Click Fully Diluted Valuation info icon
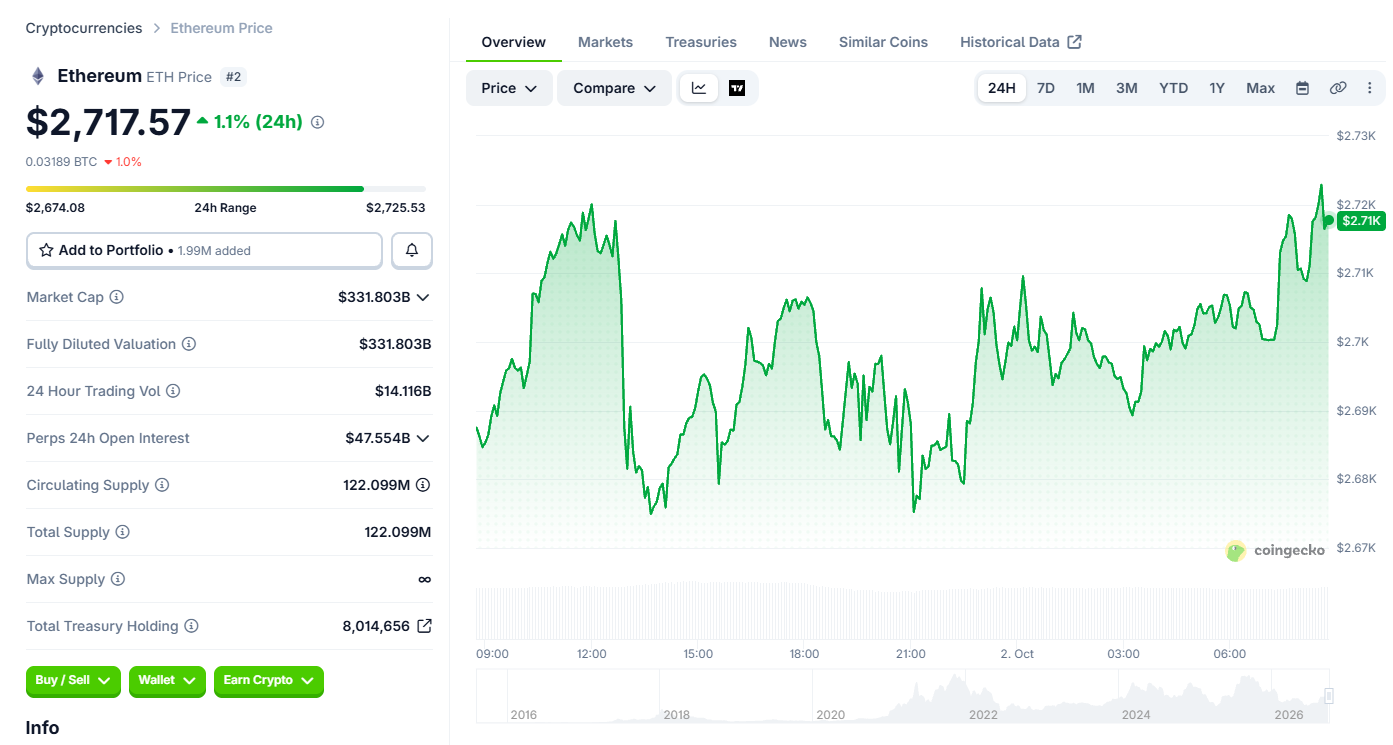 tap(189, 344)
